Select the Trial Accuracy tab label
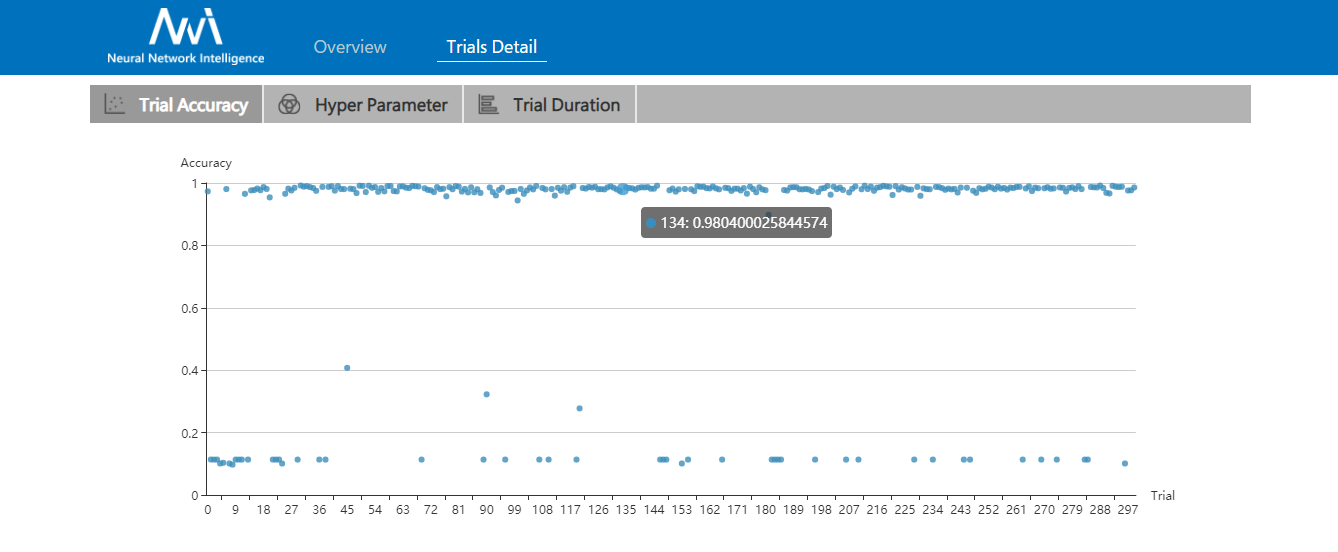Screen dimensions: 1338x552 [193, 105]
